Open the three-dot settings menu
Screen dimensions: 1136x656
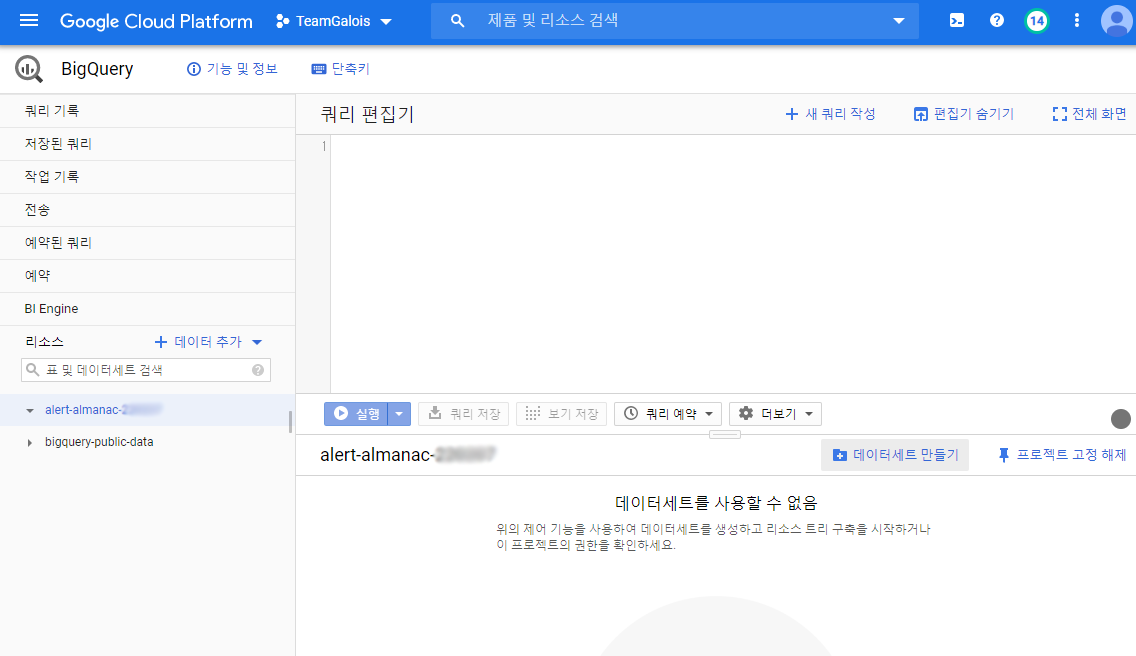[x=1077, y=20]
